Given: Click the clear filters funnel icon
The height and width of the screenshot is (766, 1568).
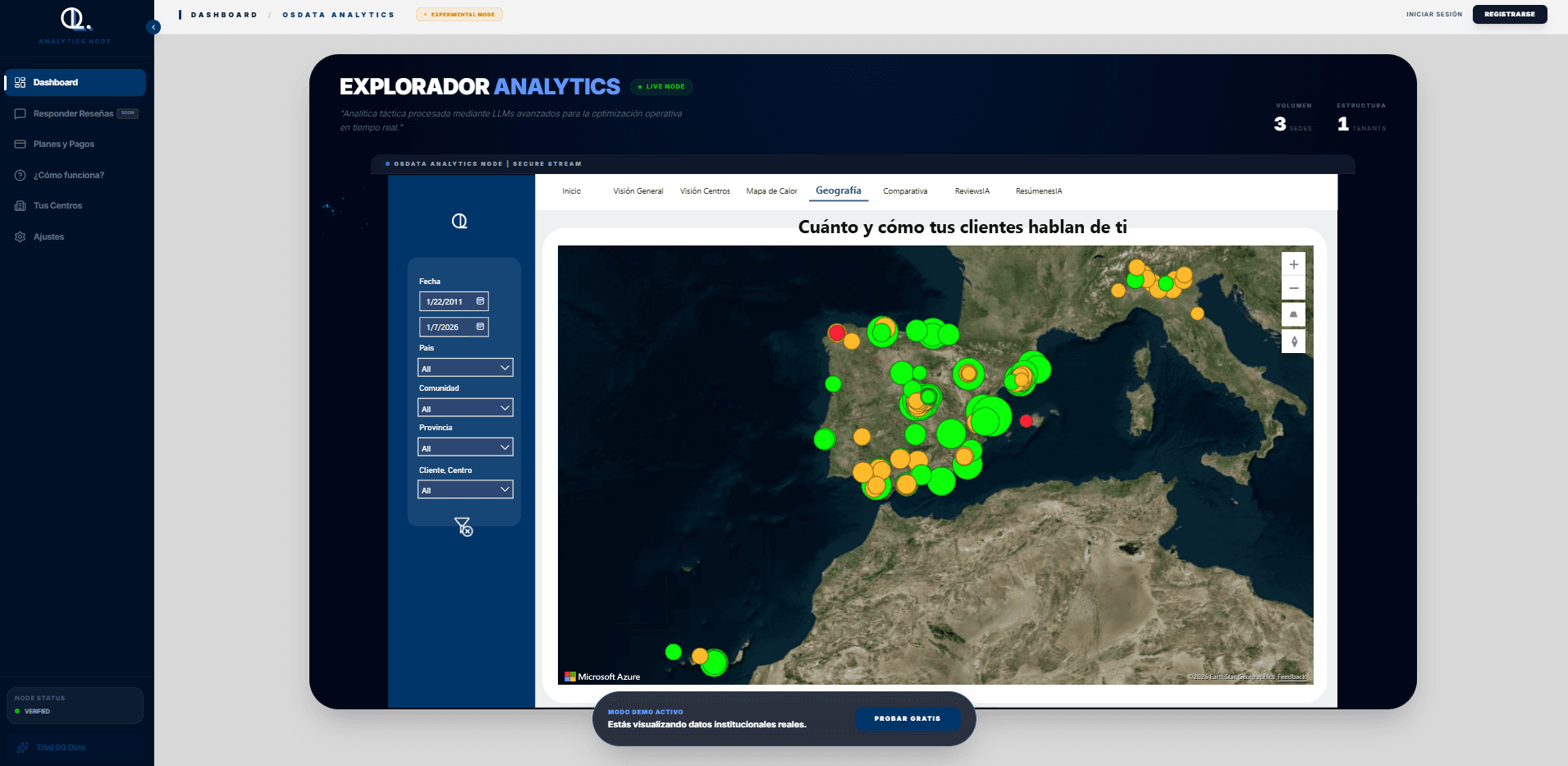Looking at the screenshot, I should (464, 526).
